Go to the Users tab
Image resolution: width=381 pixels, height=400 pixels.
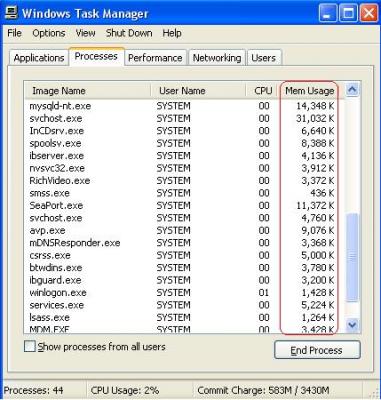264,58
